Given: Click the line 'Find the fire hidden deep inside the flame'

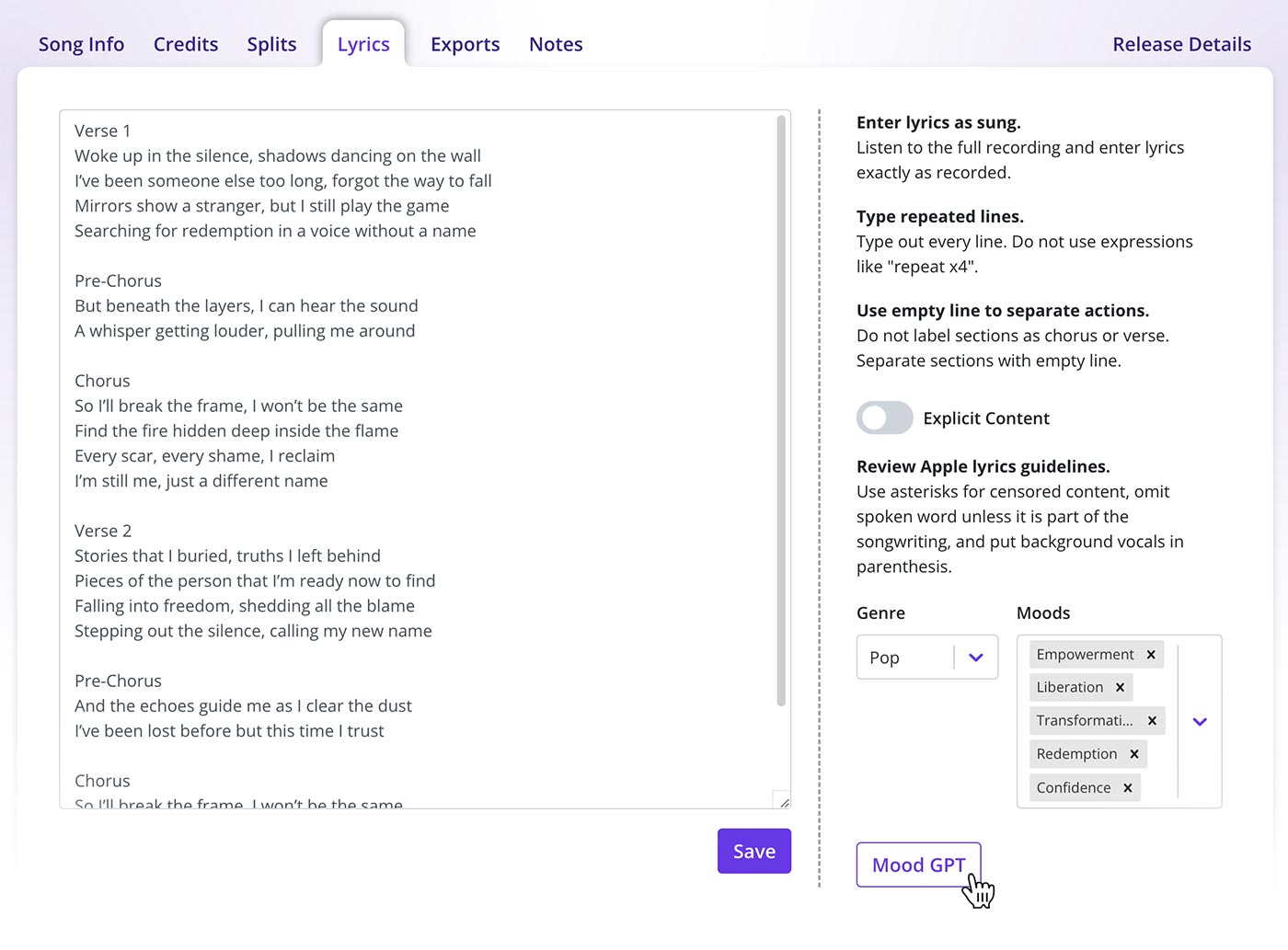Looking at the screenshot, I should 236,431.
